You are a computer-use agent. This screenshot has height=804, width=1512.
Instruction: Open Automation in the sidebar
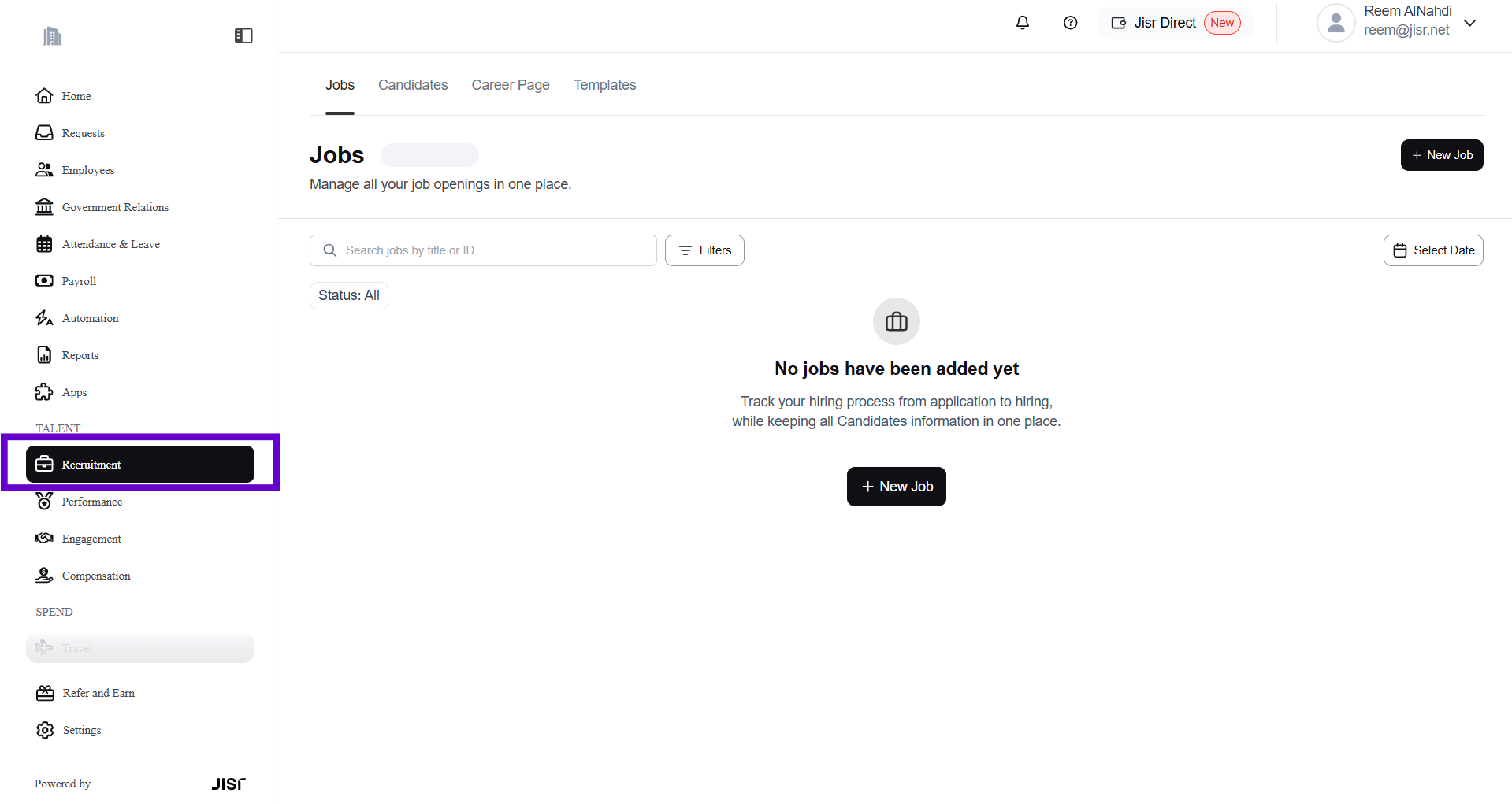[90, 318]
